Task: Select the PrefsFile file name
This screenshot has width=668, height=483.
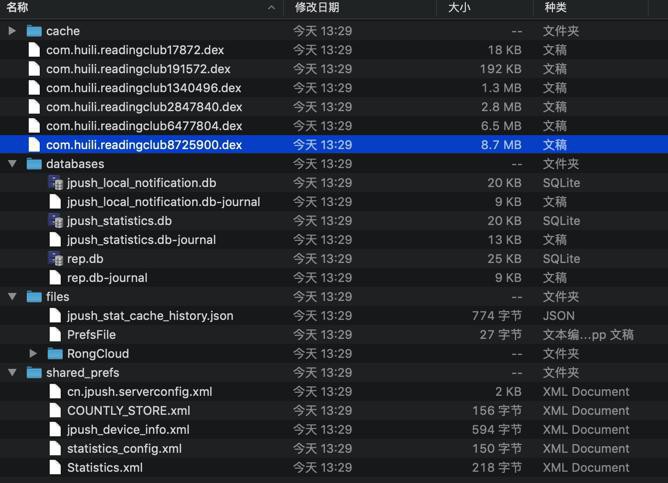Action: 91,334
